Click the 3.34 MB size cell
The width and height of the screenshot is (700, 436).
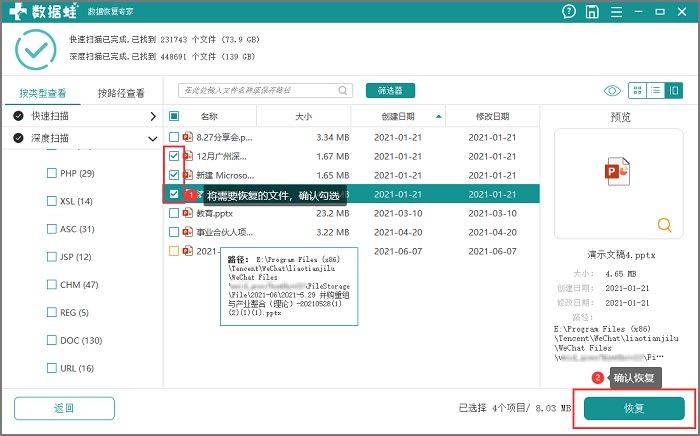333,137
